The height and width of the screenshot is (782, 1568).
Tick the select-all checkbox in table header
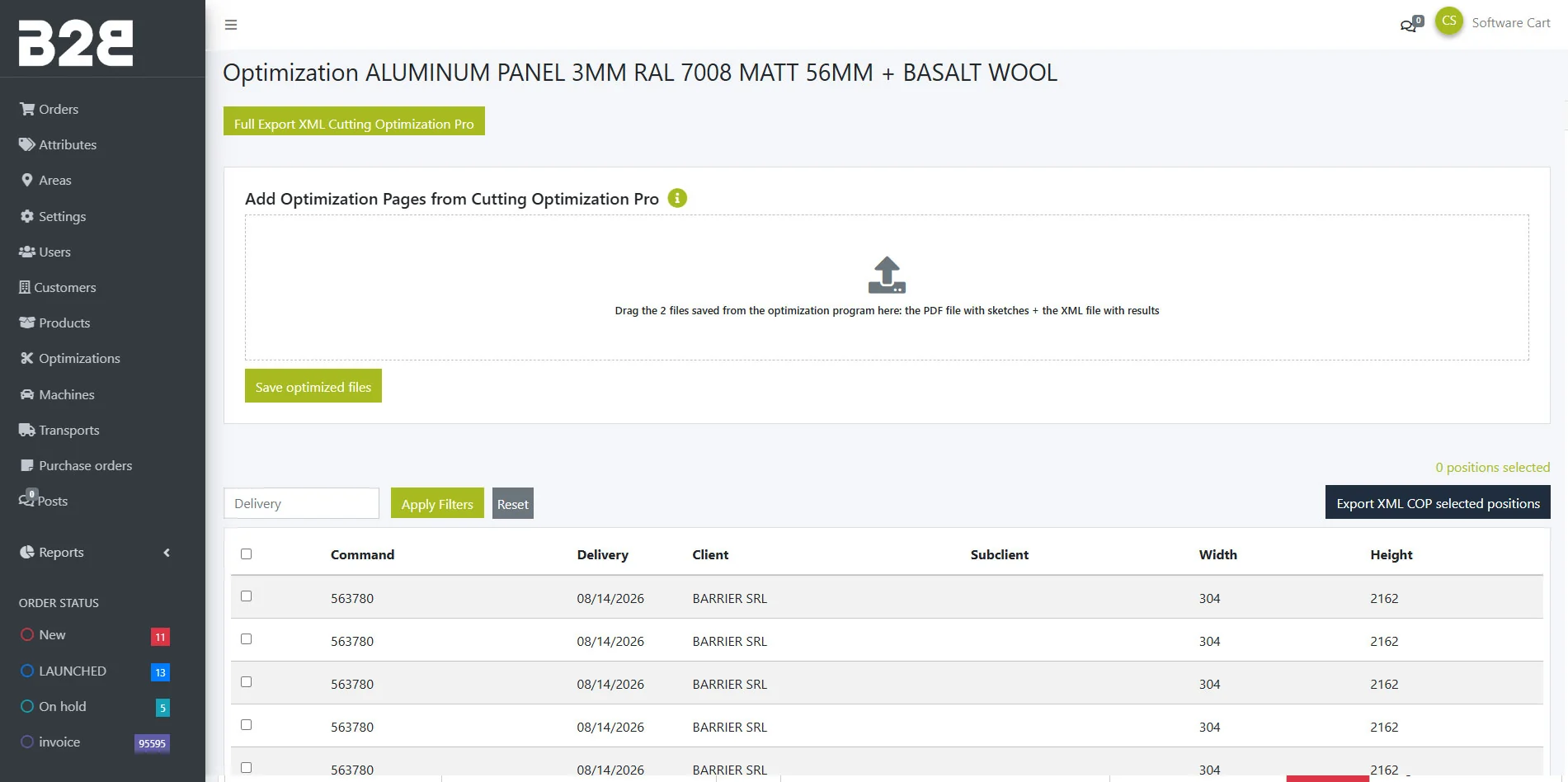pyautogui.click(x=246, y=554)
